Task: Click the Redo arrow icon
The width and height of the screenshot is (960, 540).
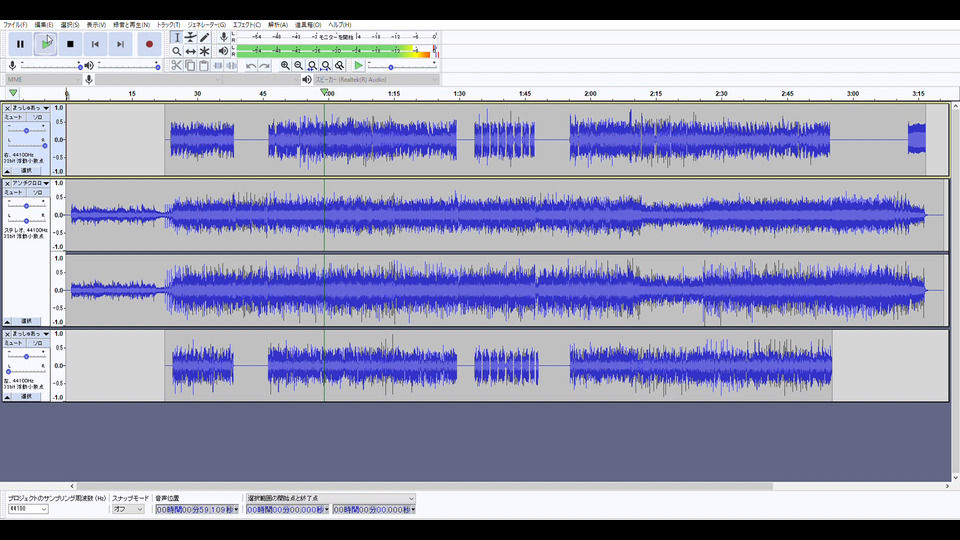Action: (x=264, y=66)
